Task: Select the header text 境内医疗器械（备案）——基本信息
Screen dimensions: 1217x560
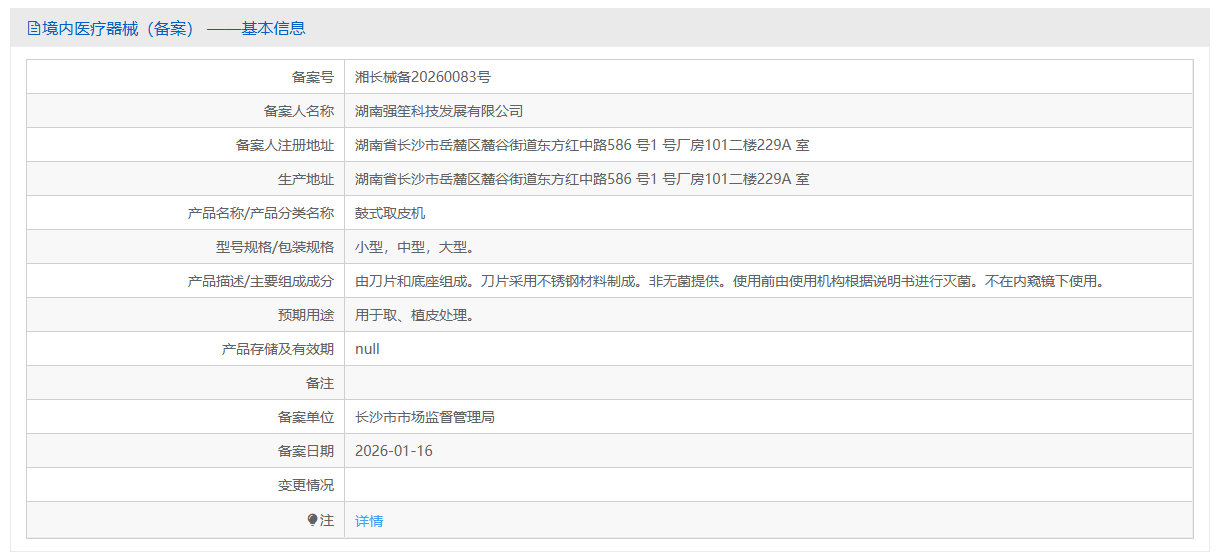Action: coord(174,29)
